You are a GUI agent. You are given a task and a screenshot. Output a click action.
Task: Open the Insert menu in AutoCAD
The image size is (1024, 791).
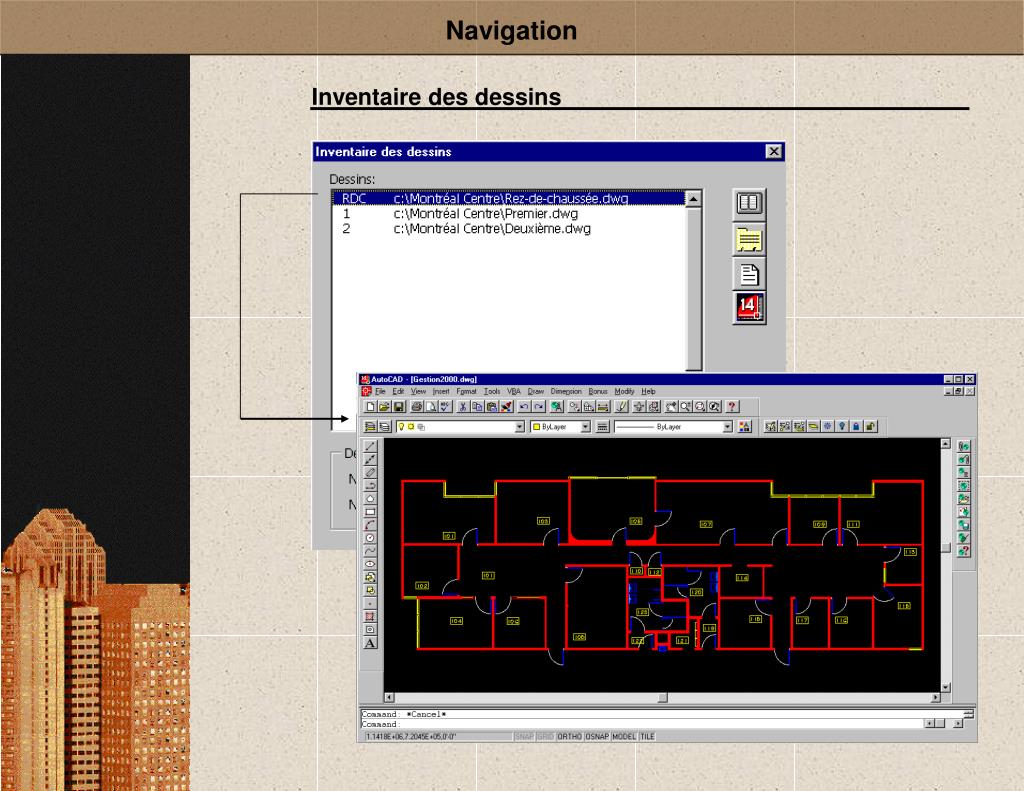click(x=441, y=391)
